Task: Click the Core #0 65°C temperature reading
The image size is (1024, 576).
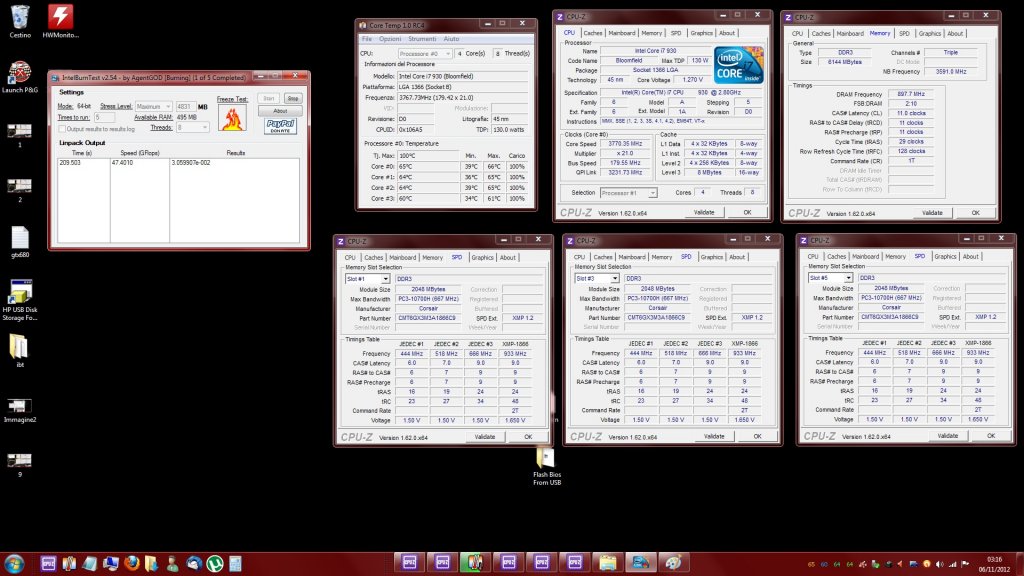Action: [430, 167]
